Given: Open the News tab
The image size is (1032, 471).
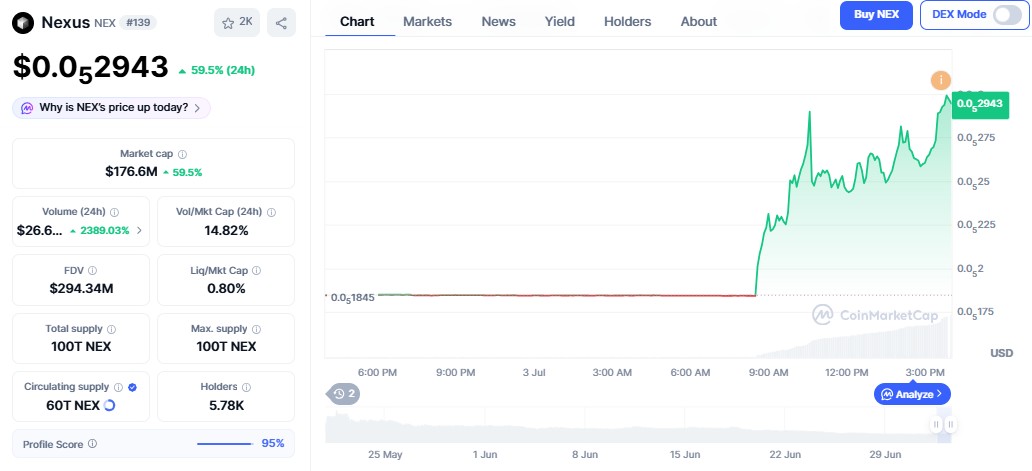Looking at the screenshot, I should (x=498, y=22).
